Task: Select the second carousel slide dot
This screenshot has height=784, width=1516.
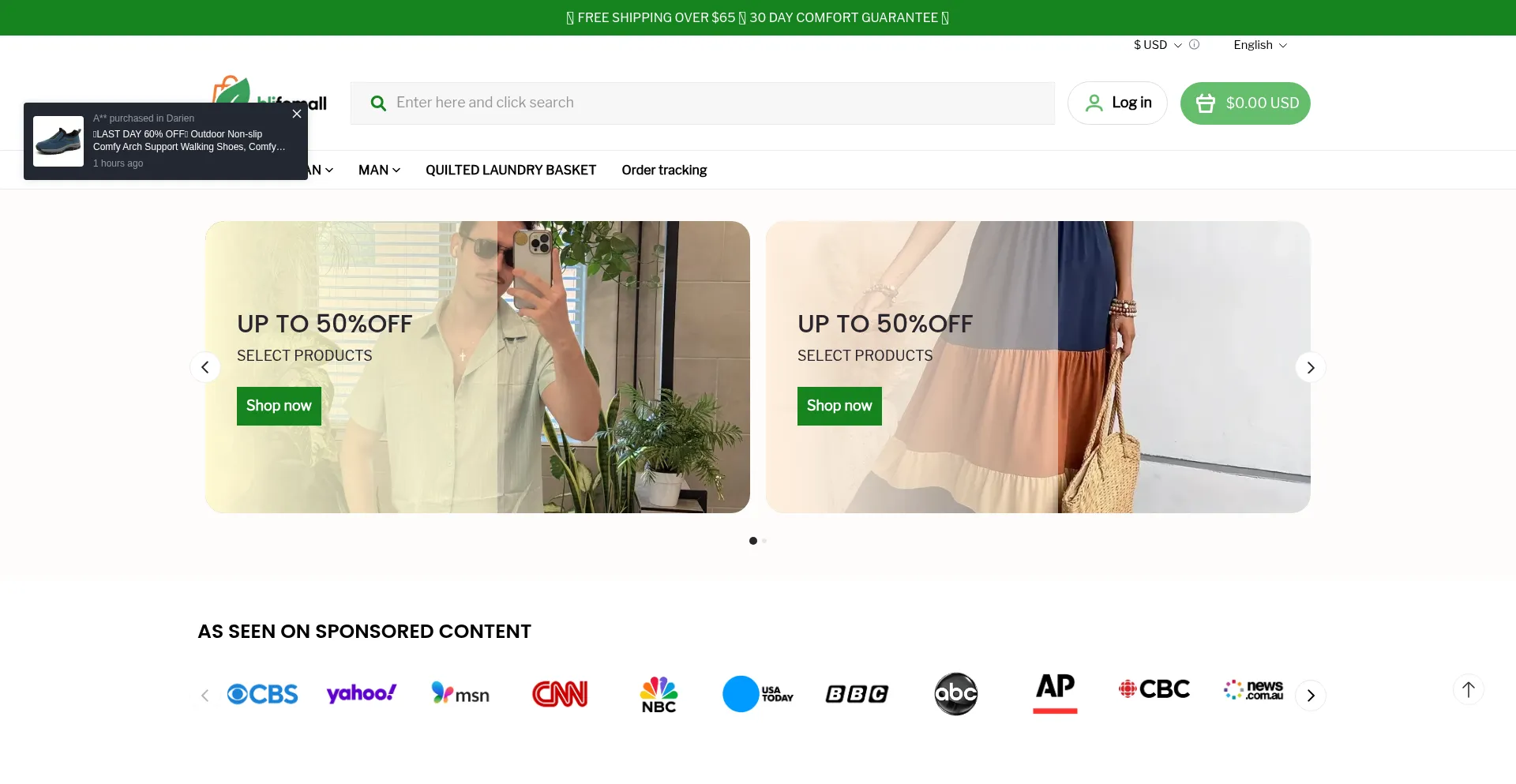Action: point(764,541)
